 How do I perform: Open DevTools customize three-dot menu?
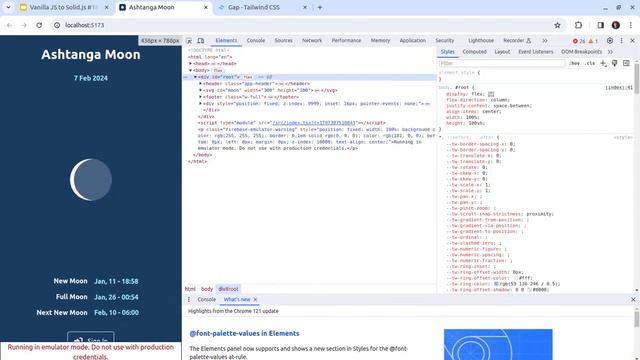click(x=622, y=41)
